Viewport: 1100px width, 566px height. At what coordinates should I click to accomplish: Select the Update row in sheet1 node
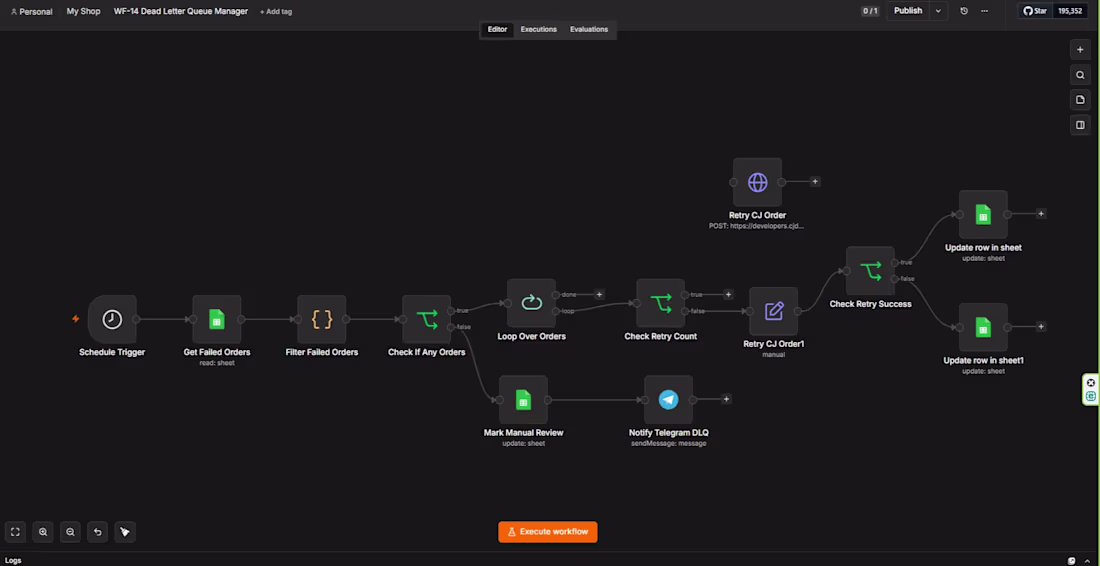(984, 327)
